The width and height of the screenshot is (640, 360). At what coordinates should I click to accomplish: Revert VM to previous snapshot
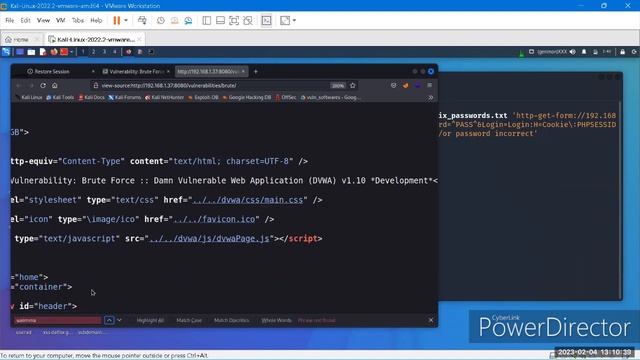(x=175, y=20)
